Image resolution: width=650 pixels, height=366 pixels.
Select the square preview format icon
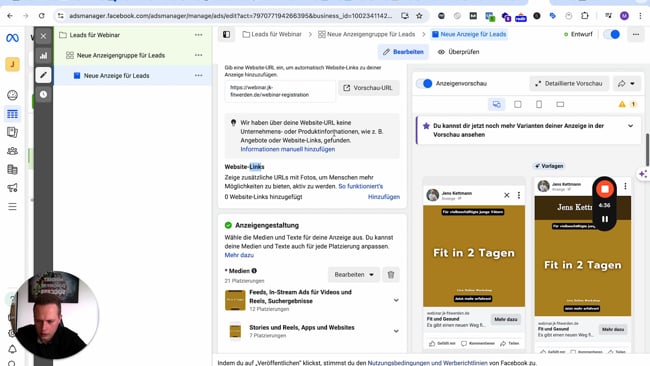coord(518,104)
